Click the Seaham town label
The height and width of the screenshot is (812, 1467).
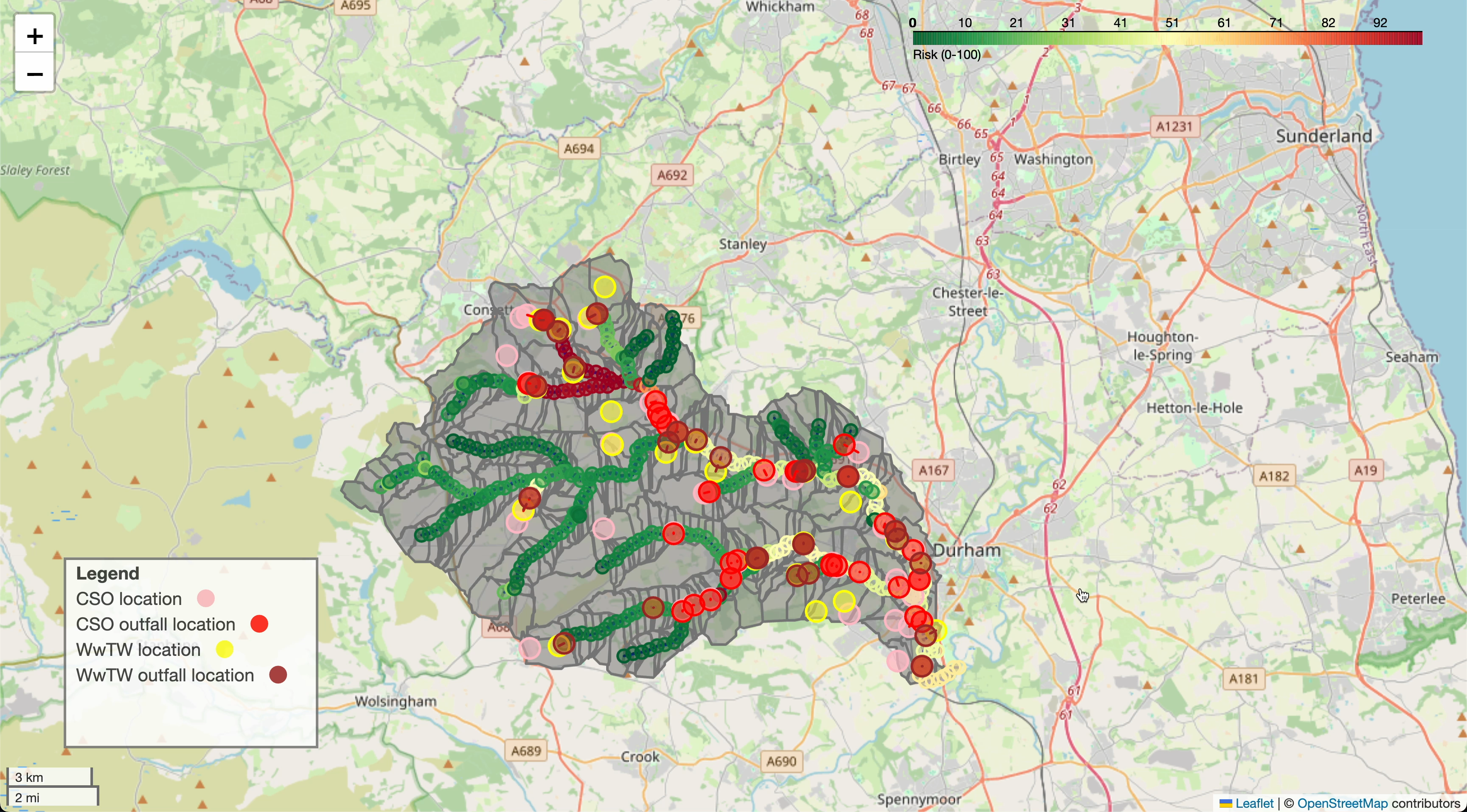tap(1412, 357)
